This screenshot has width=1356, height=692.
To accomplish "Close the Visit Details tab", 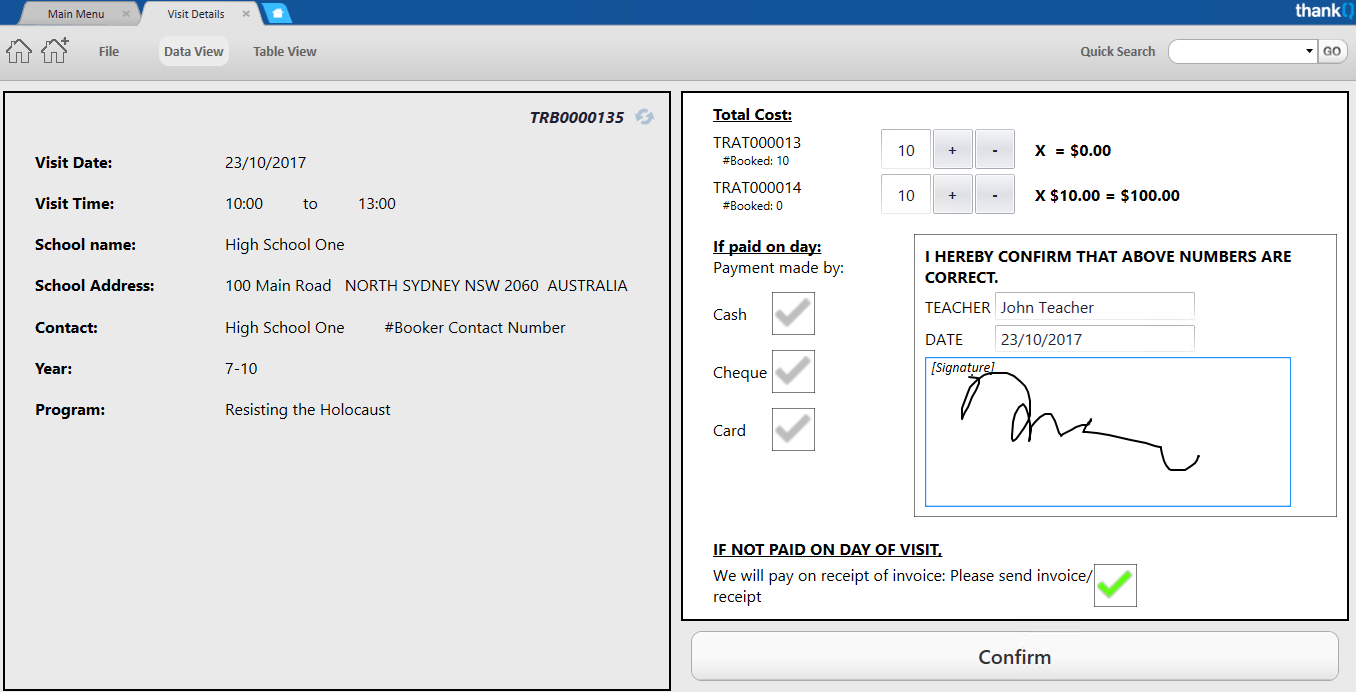I will pos(246,14).
